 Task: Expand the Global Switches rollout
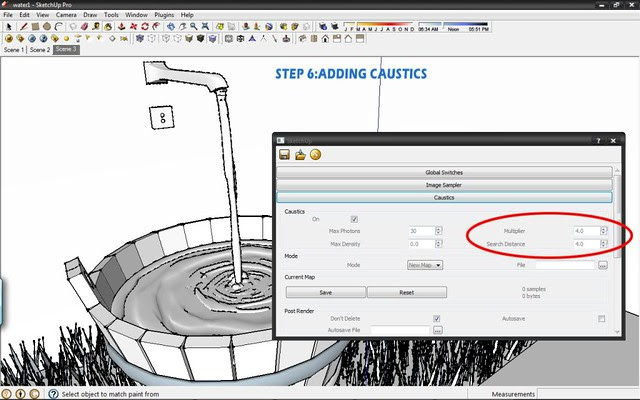444,172
